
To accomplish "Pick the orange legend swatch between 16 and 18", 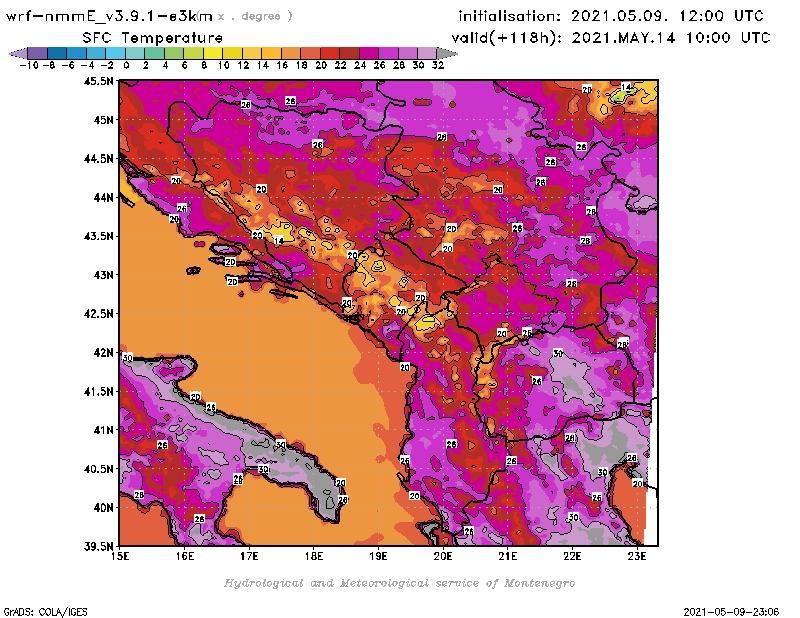I will 291,54.
